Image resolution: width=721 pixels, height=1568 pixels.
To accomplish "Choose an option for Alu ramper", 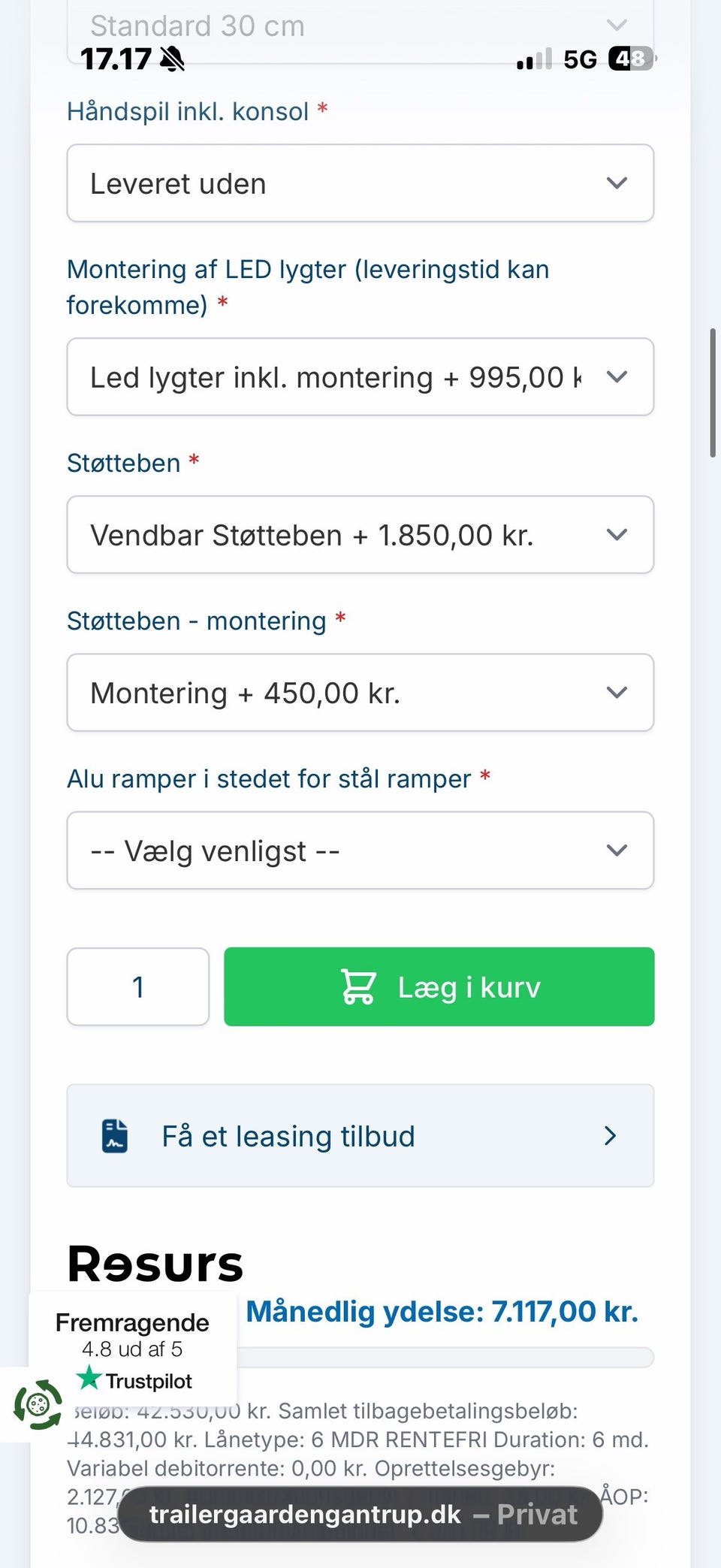I will coord(360,850).
